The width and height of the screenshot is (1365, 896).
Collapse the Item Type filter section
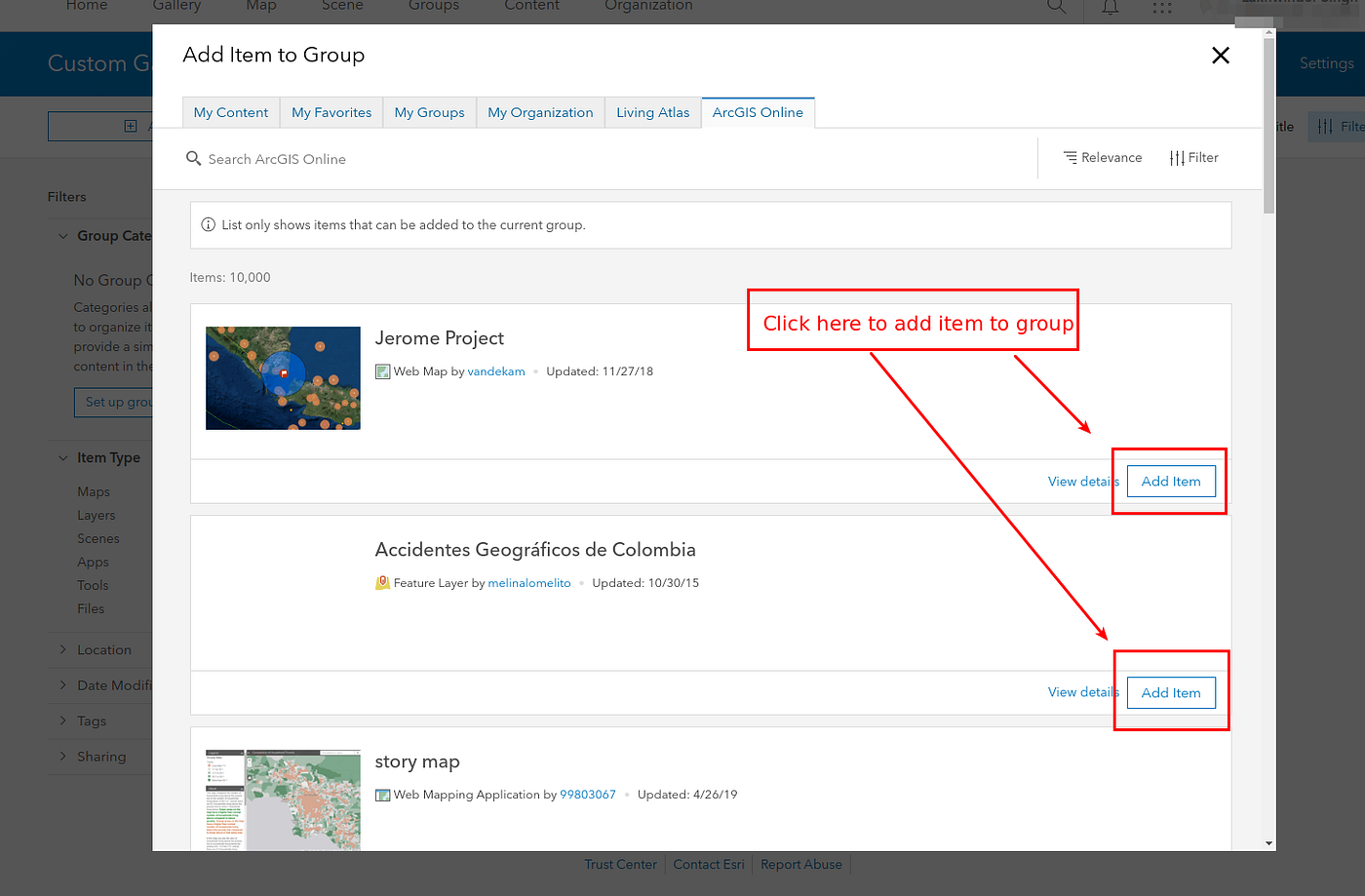[61, 457]
